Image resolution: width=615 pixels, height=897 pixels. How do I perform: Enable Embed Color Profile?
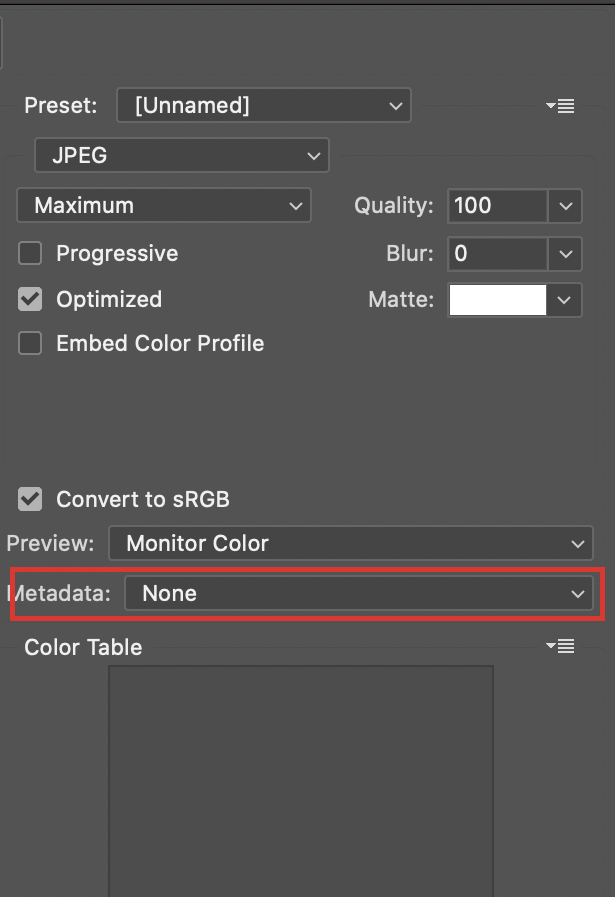tap(30, 343)
